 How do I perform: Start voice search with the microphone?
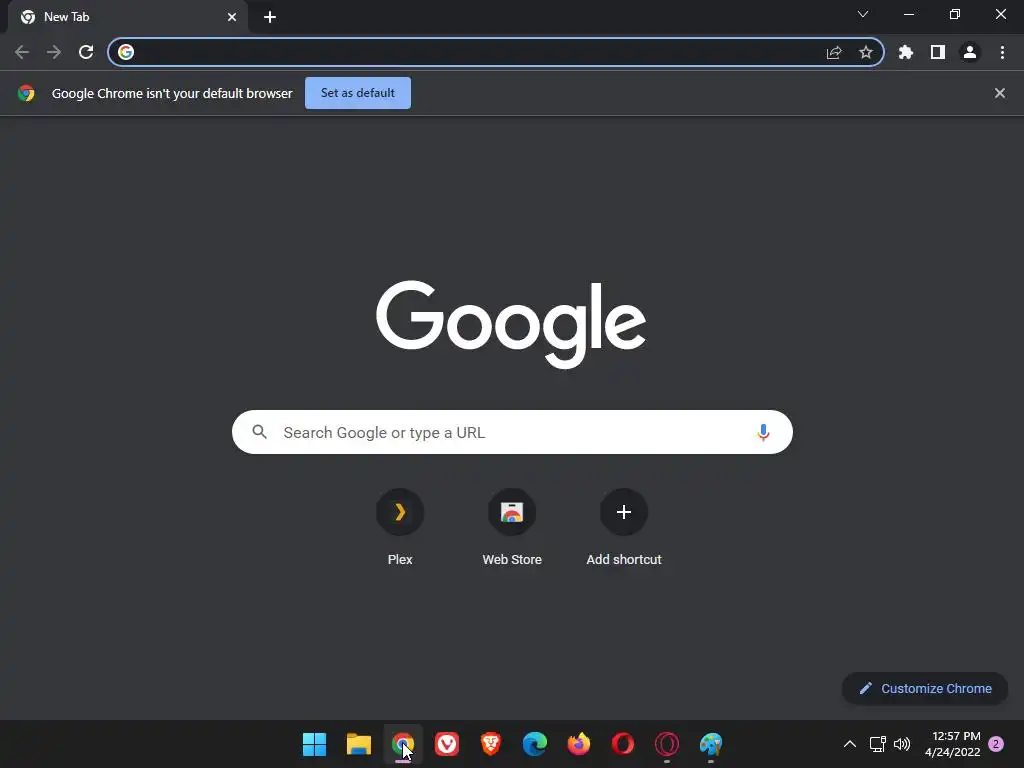tap(763, 432)
